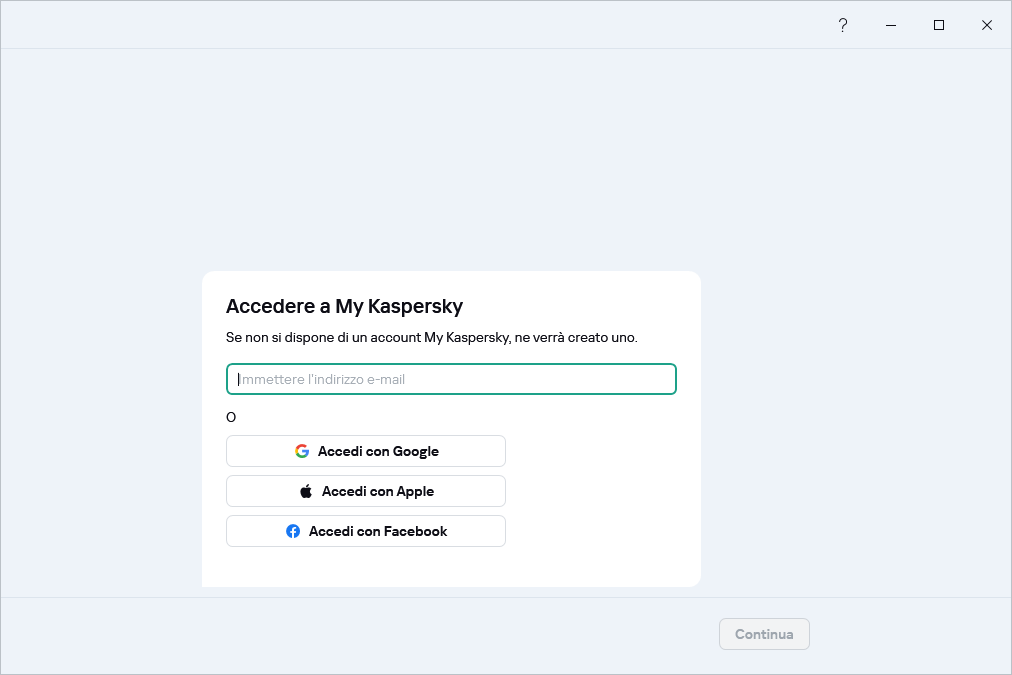Minimize the Kaspersky window
This screenshot has width=1012, height=675.
tap(890, 25)
